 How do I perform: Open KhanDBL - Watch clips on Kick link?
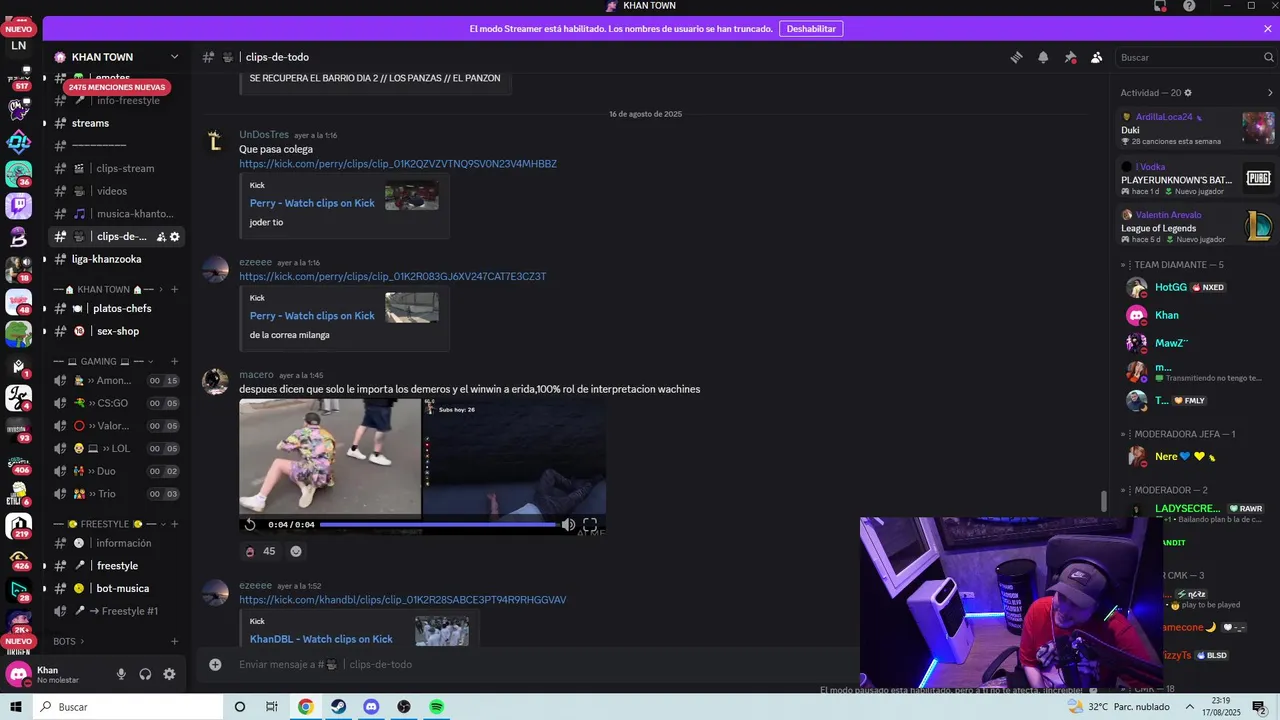click(321, 639)
